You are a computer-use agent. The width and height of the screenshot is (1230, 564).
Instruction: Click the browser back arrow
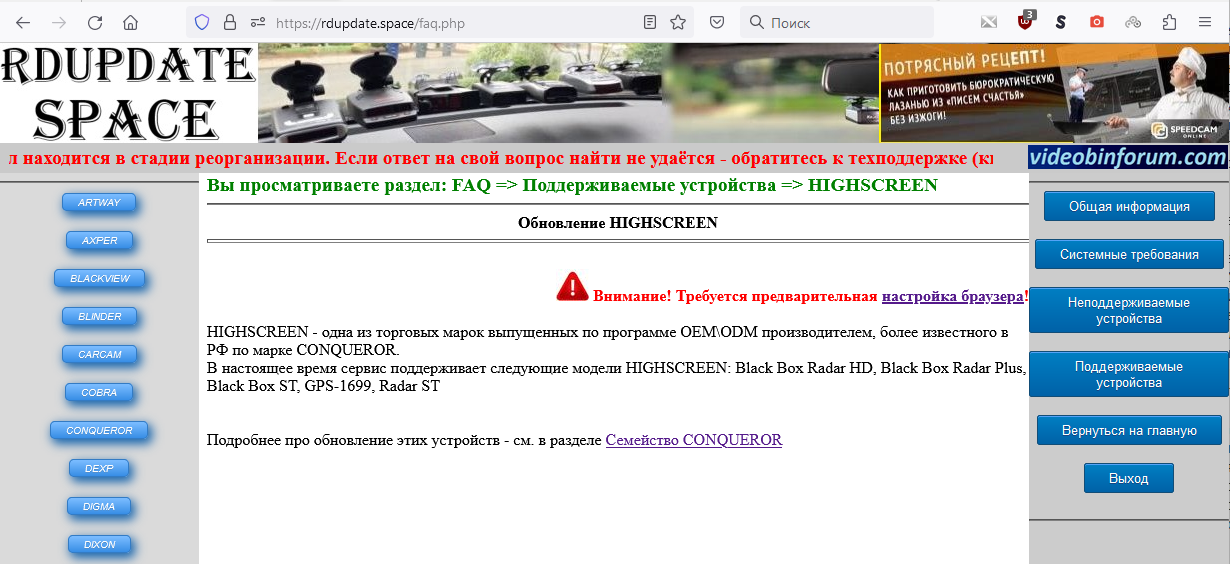pyautogui.click(x=23, y=22)
